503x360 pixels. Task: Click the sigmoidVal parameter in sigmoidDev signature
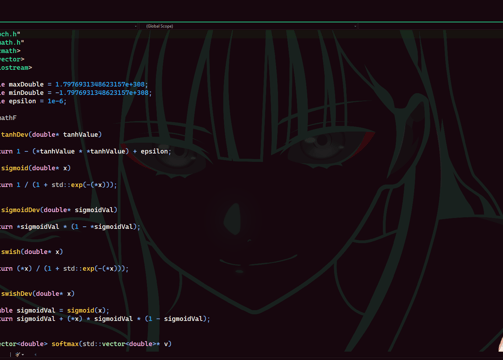(x=94, y=210)
